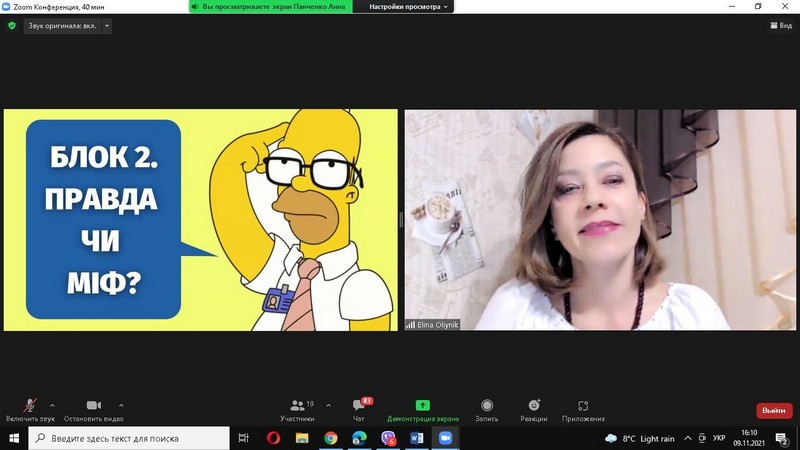This screenshot has width=800, height=450.
Task: Open File Explorer from taskbar
Action: click(x=302, y=438)
